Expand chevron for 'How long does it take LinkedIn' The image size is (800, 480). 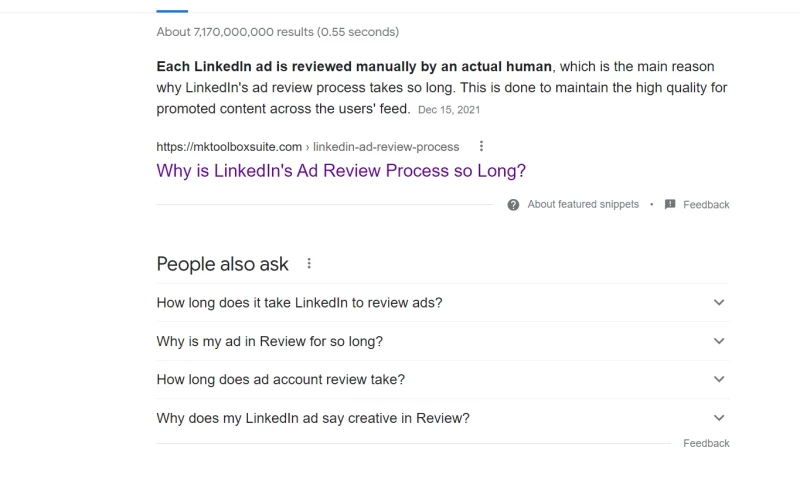[718, 302]
